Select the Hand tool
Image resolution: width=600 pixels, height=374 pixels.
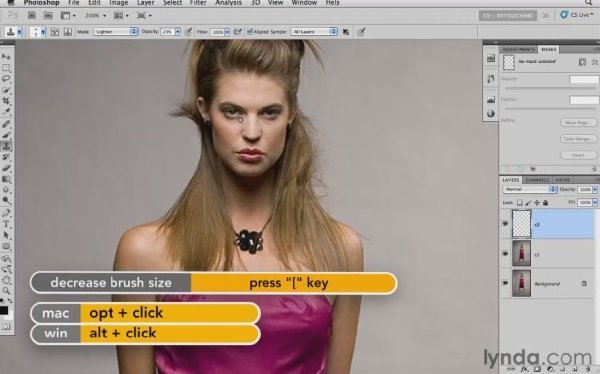tap(6, 280)
